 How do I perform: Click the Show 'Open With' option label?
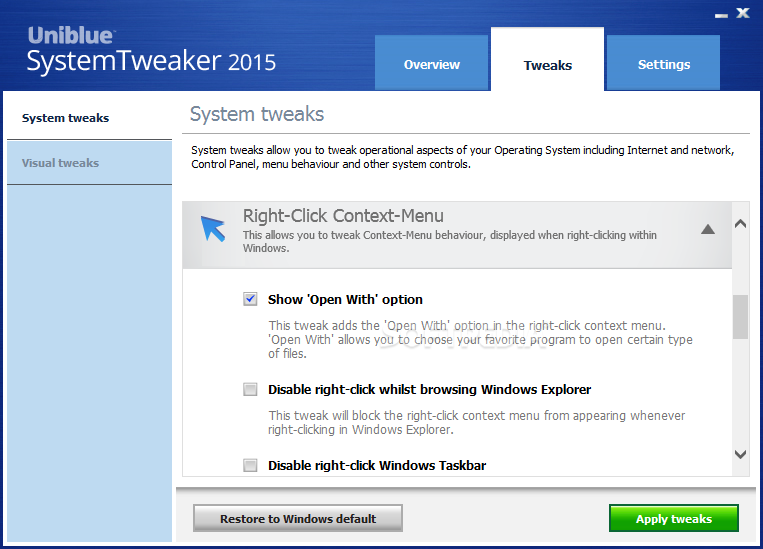345,299
